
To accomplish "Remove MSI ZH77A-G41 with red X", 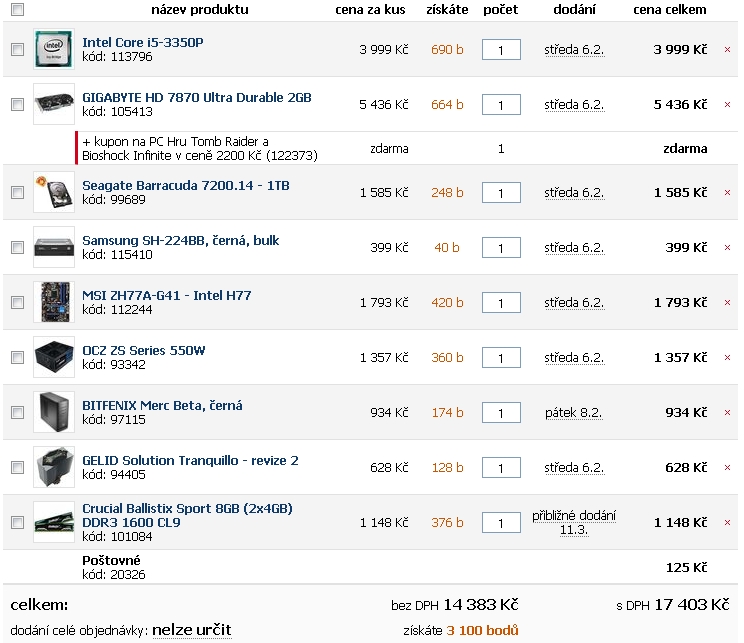I will point(727,303).
